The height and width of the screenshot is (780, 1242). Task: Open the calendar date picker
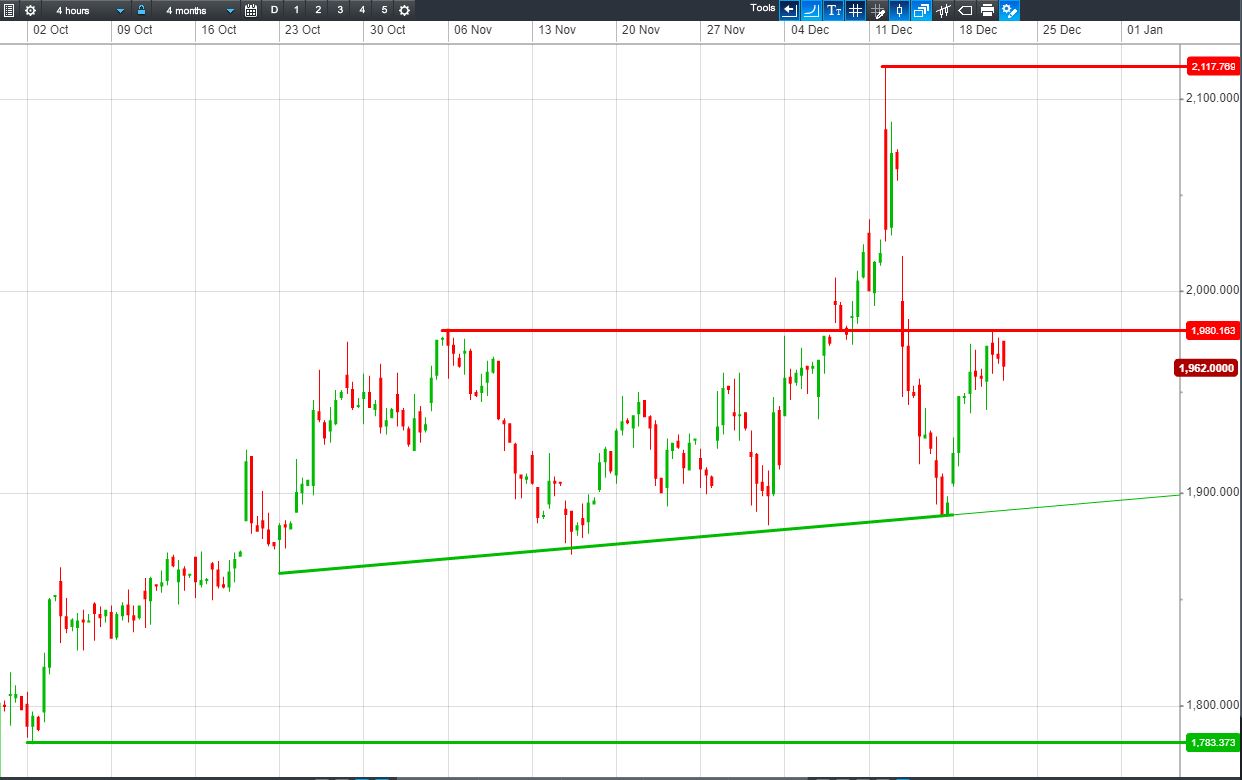click(x=251, y=10)
